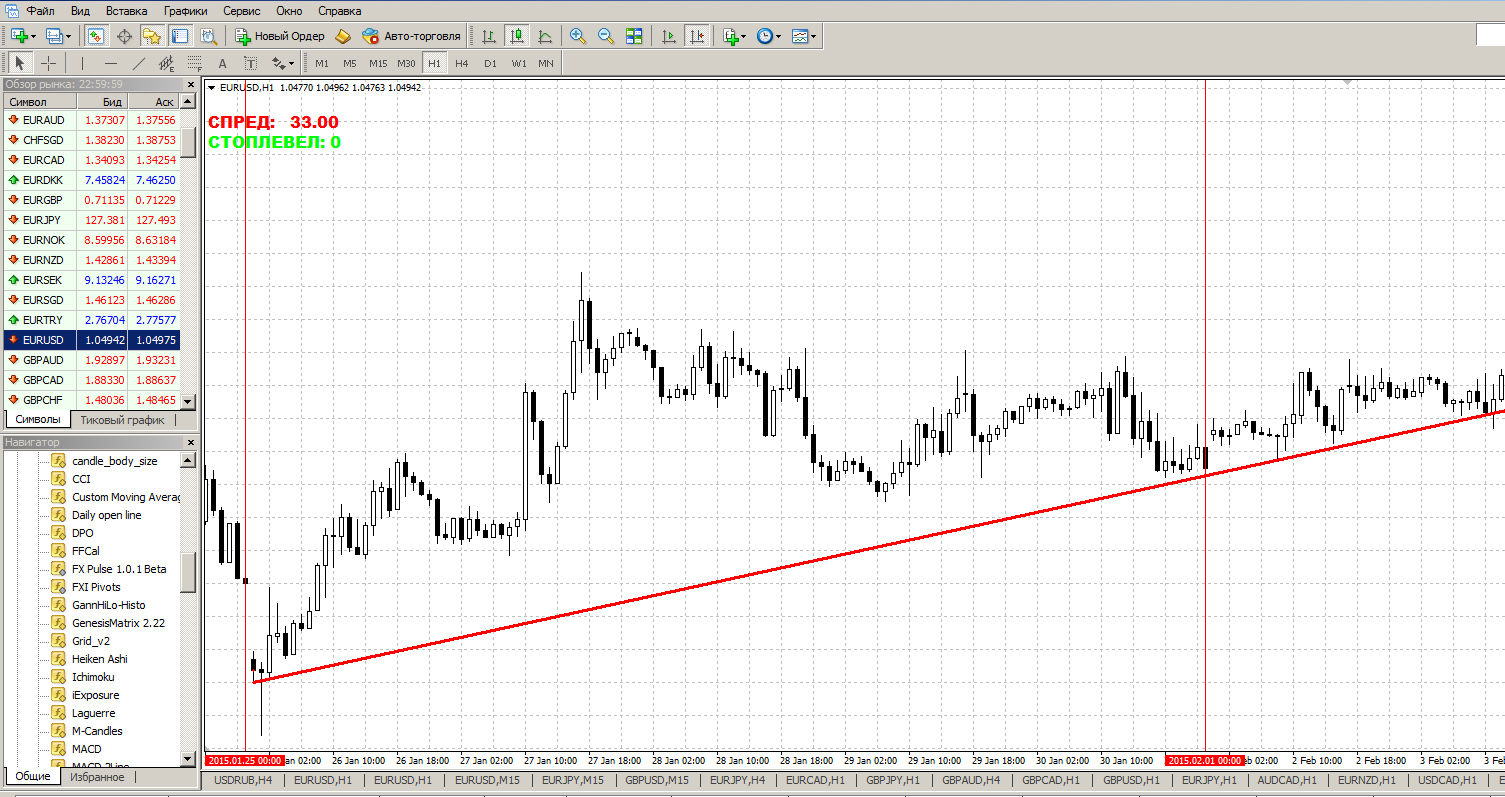Switch timeframe to H4
Image resolution: width=1505 pixels, height=797 pixels.
(x=461, y=63)
